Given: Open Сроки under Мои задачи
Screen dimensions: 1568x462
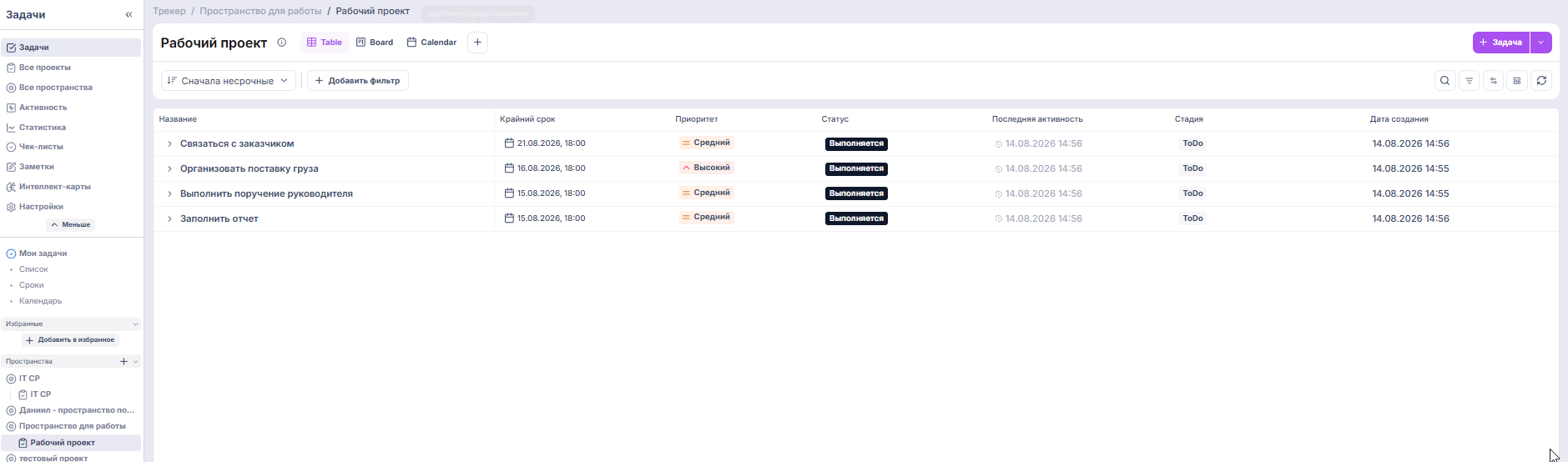Looking at the screenshot, I should click(31, 285).
